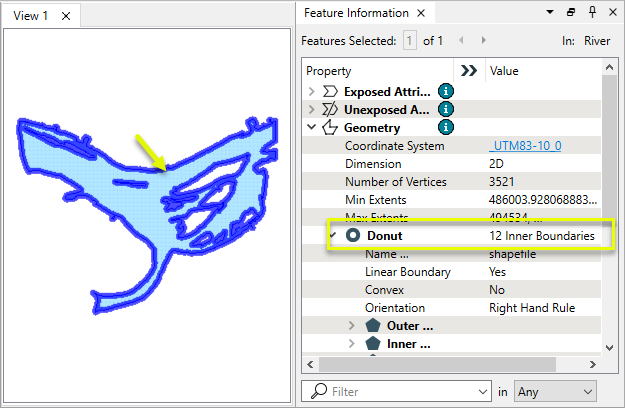This screenshot has width=625, height=408.
Task: Click the double-arrow icon in the table header
Action: coord(468,71)
